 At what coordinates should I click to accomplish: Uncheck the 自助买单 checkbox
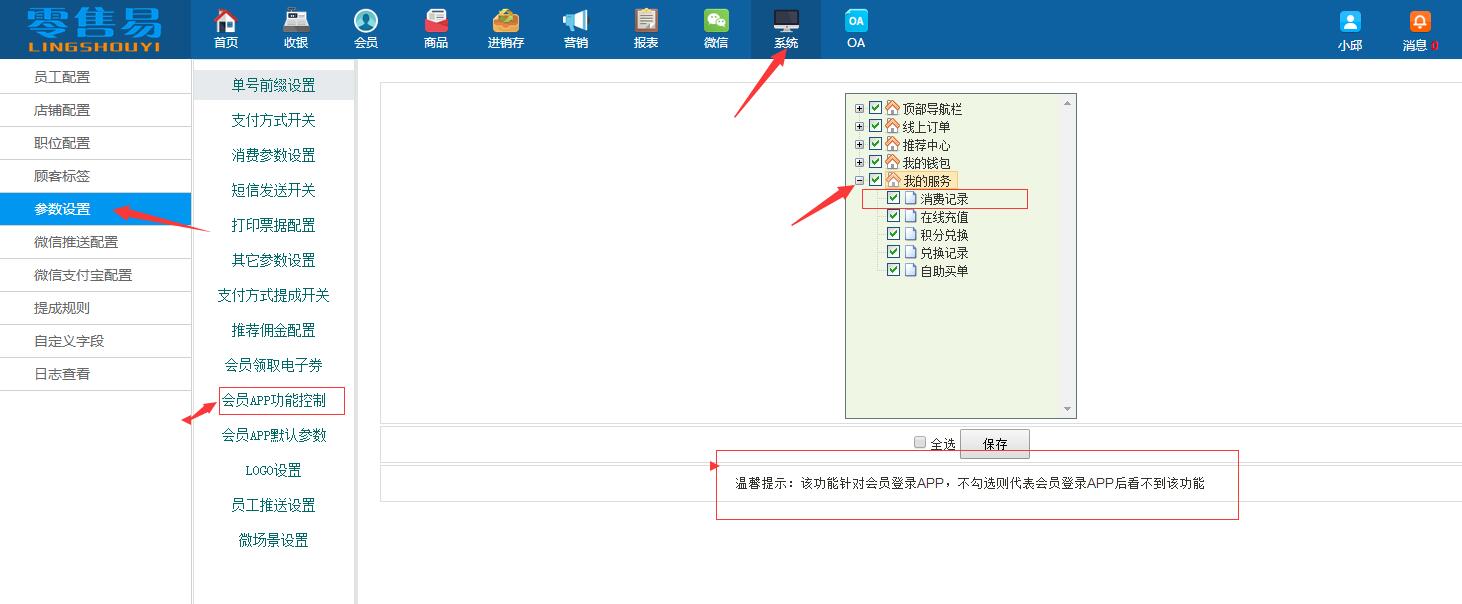click(x=893, y=270)
